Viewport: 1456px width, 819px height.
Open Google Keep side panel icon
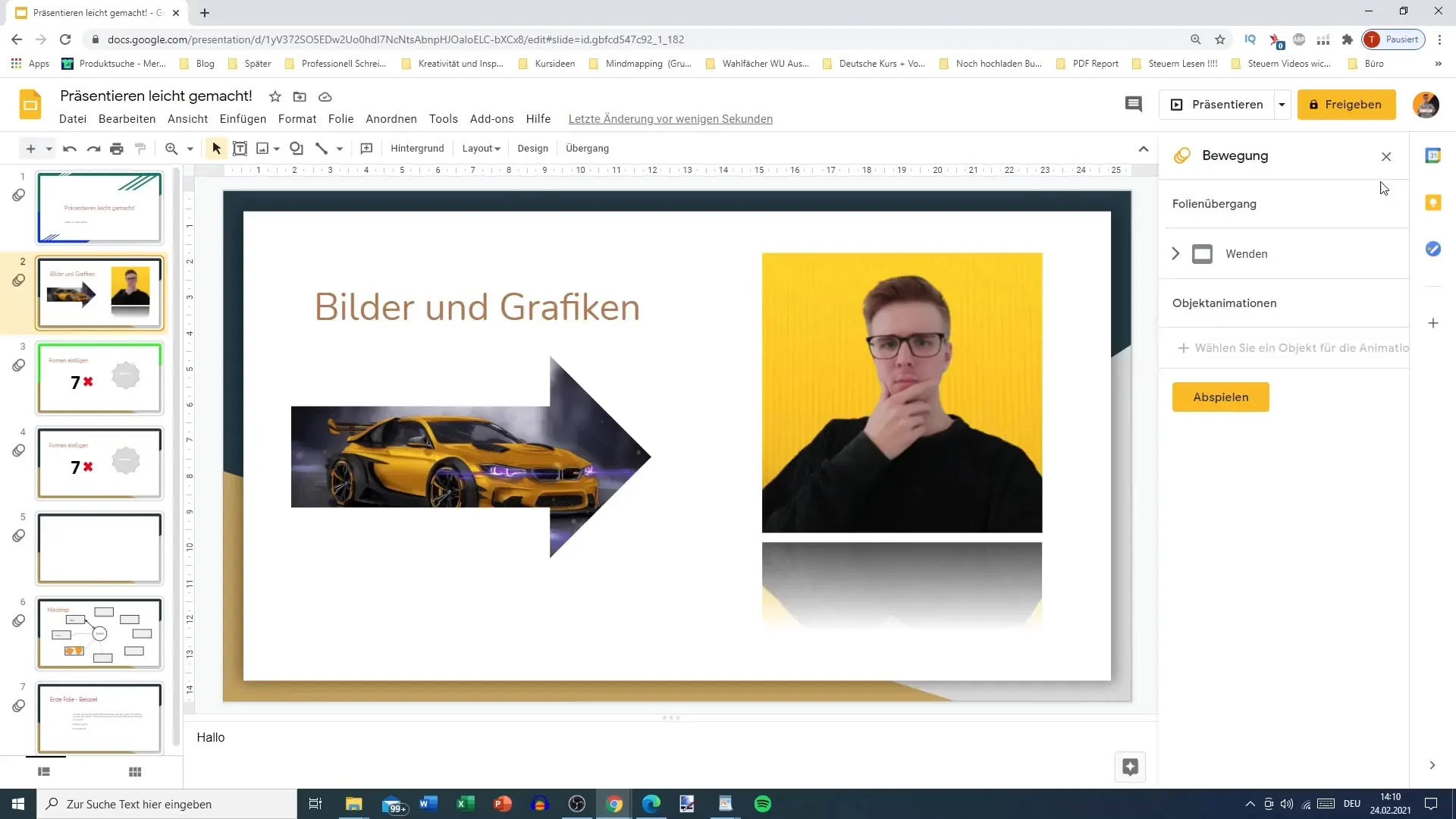(x=1432, y=202)
